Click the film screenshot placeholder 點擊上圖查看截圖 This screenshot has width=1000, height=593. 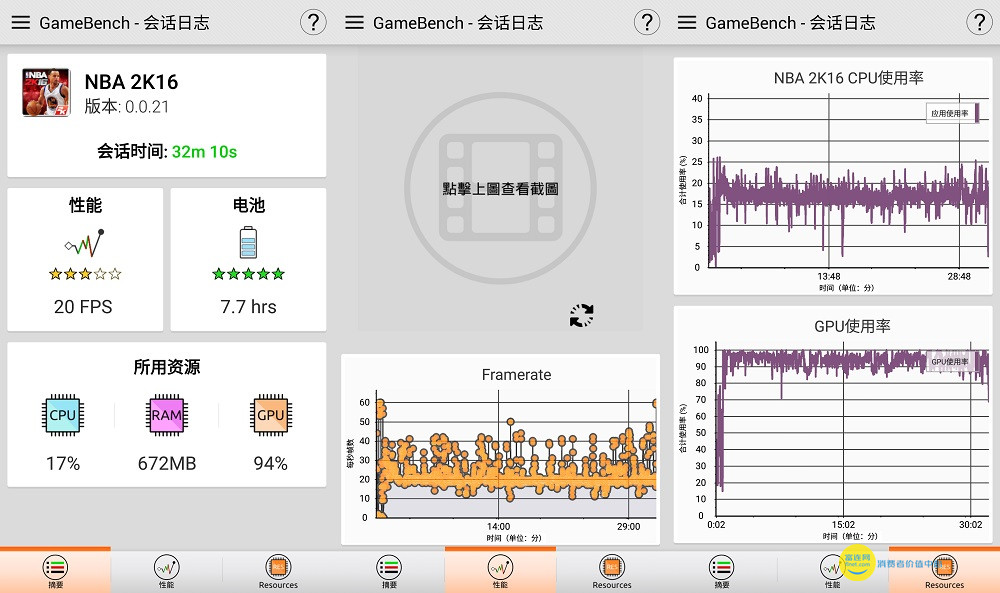point(501,189)
